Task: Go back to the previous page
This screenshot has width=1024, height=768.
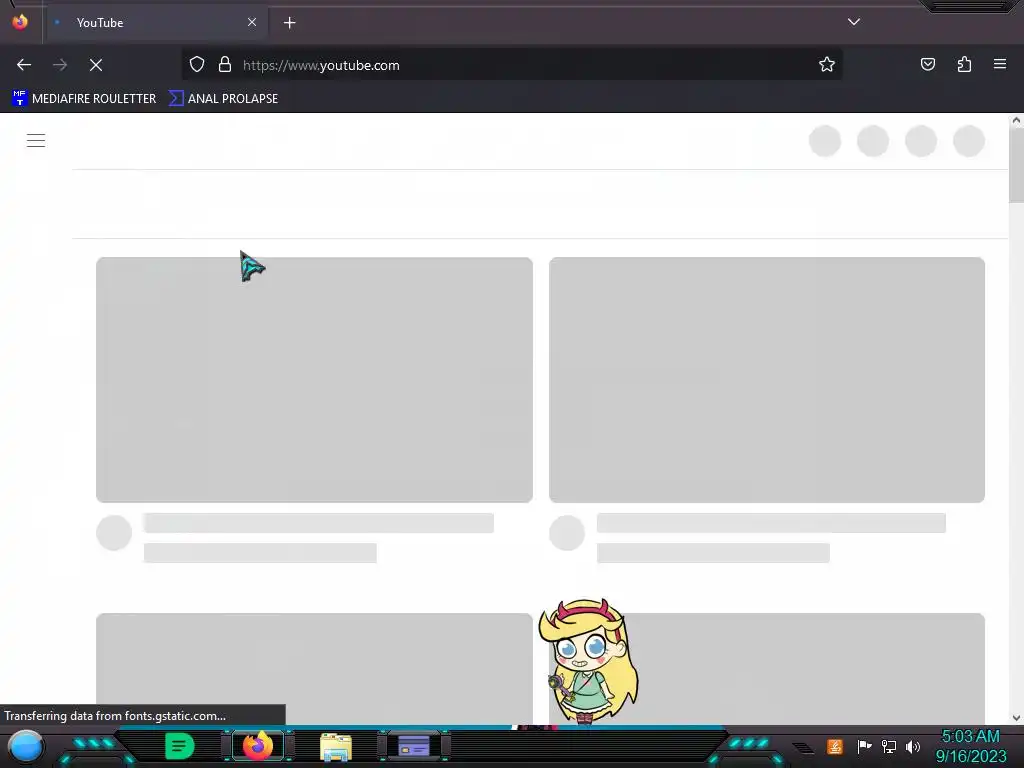Action: point(24,65)
